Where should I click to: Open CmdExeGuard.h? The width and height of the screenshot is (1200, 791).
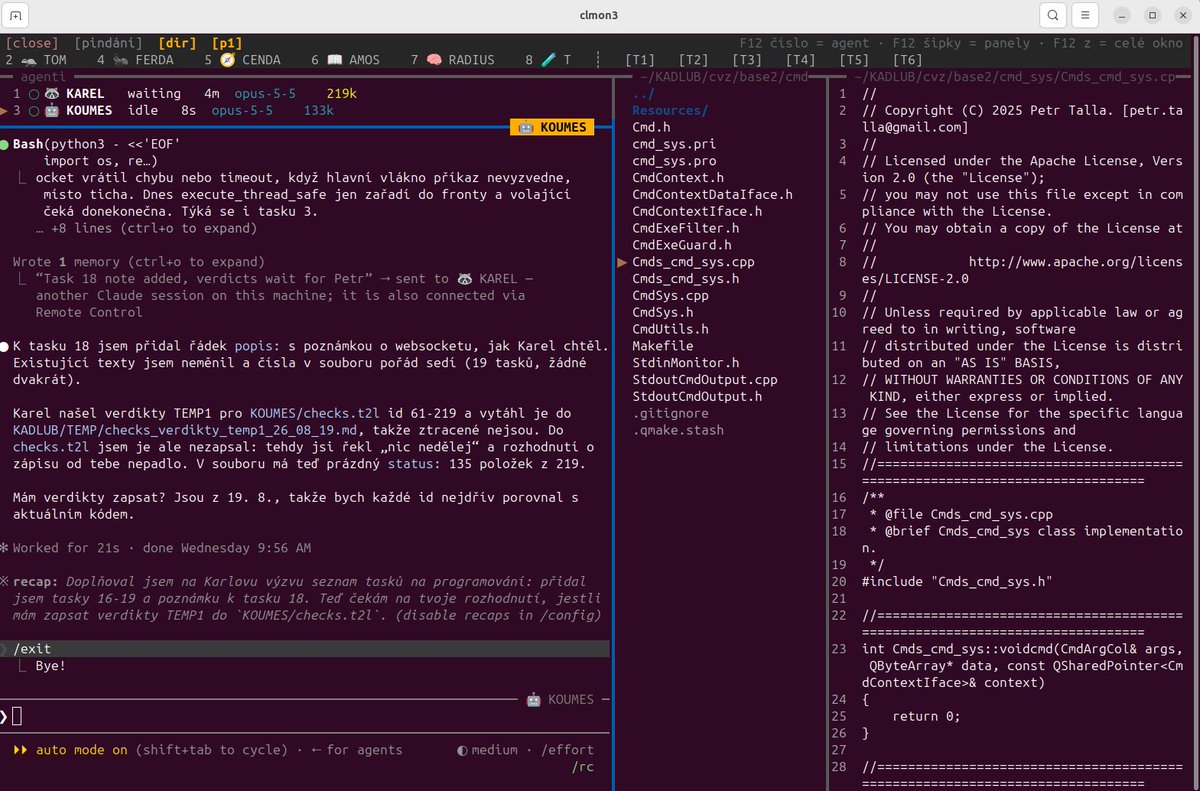(x=682, y=245)
